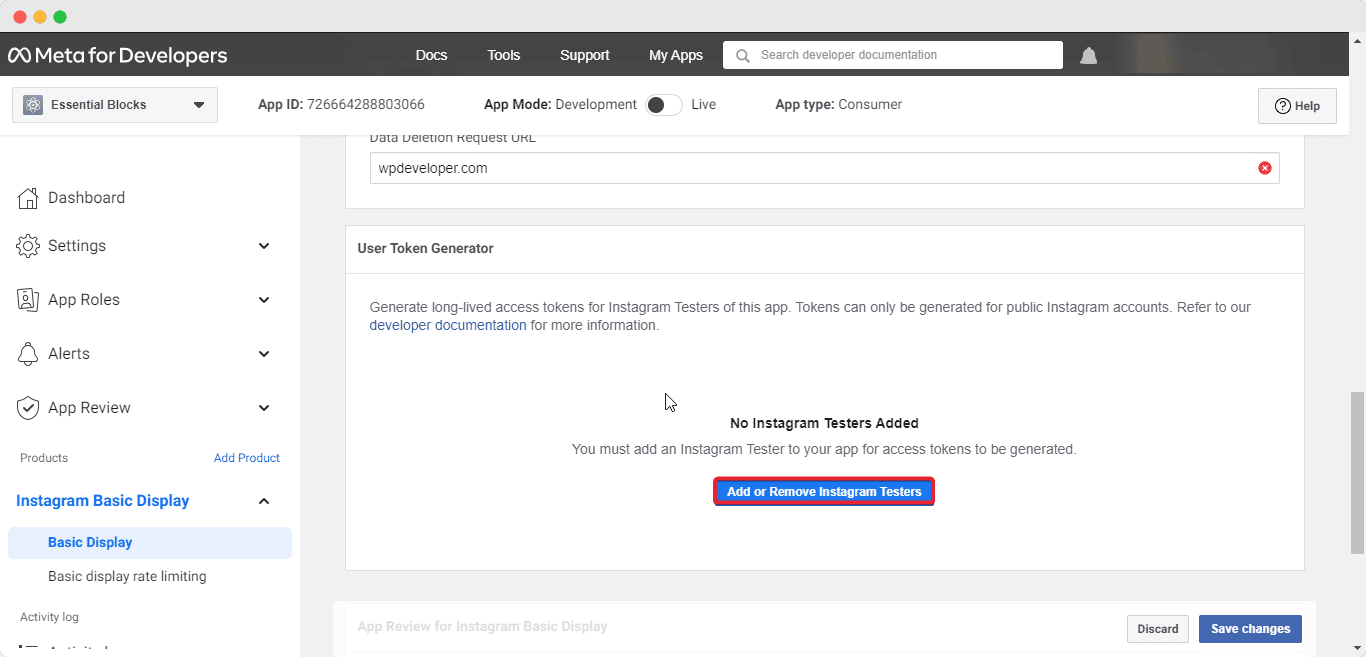Image resolution: width=1366 pixels, height=657 pixels.
Task: Open the developer documentation link
Action: 448,325
